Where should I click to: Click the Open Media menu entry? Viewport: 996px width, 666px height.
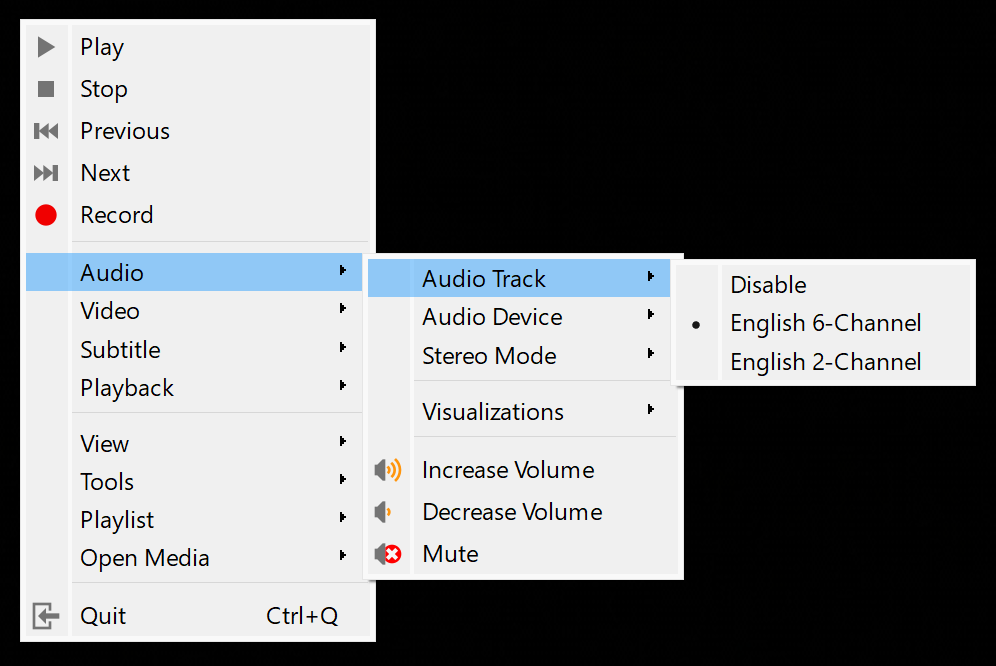pos(145,558)
